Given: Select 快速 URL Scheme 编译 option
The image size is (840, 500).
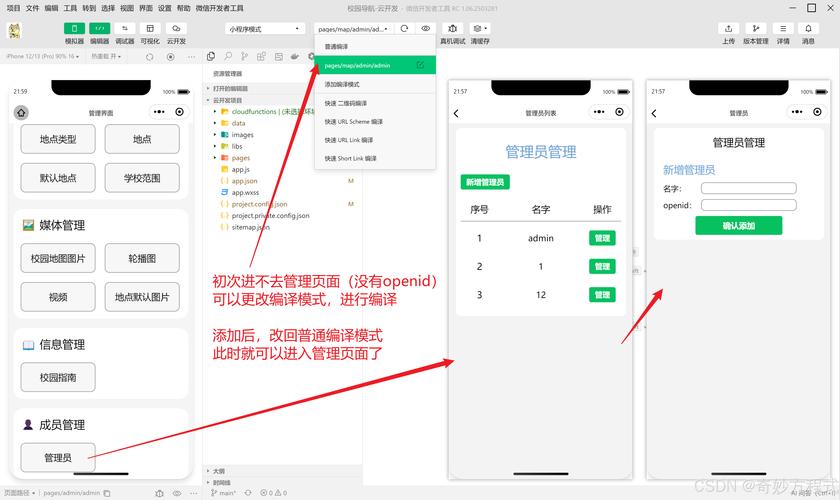Looking at the screenshot, I should point(375,122).
